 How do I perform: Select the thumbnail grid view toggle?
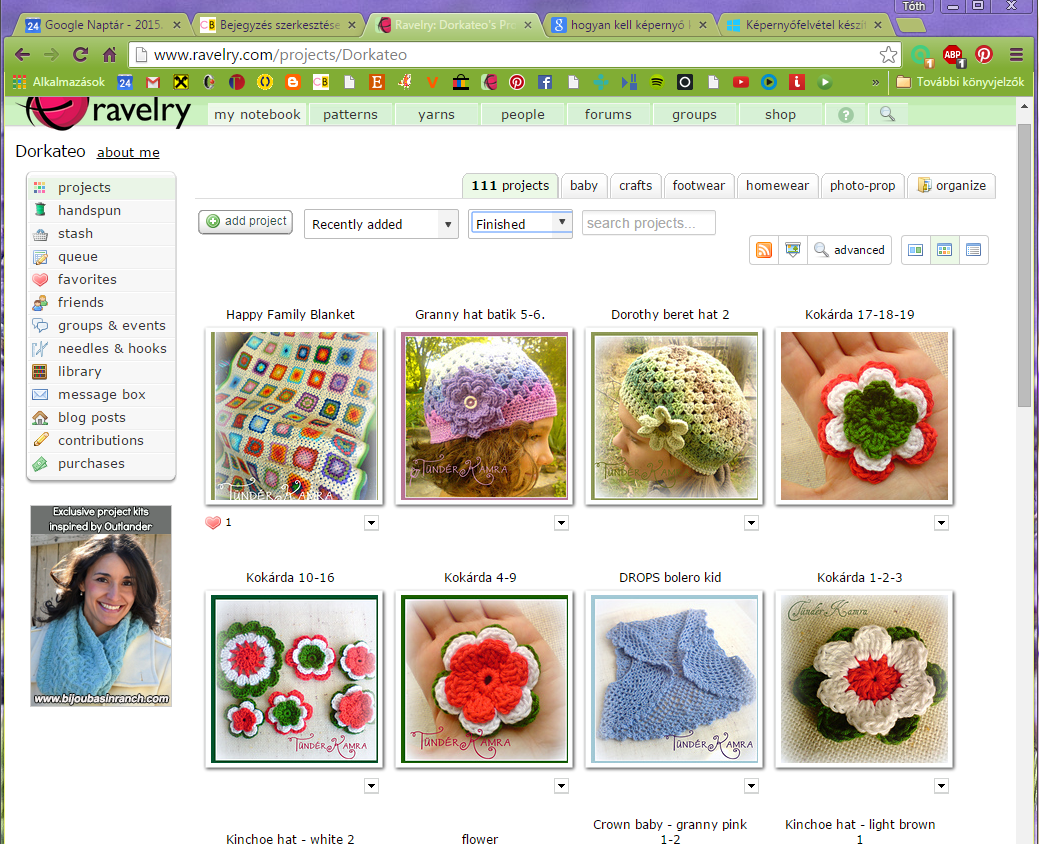point(944,250)
